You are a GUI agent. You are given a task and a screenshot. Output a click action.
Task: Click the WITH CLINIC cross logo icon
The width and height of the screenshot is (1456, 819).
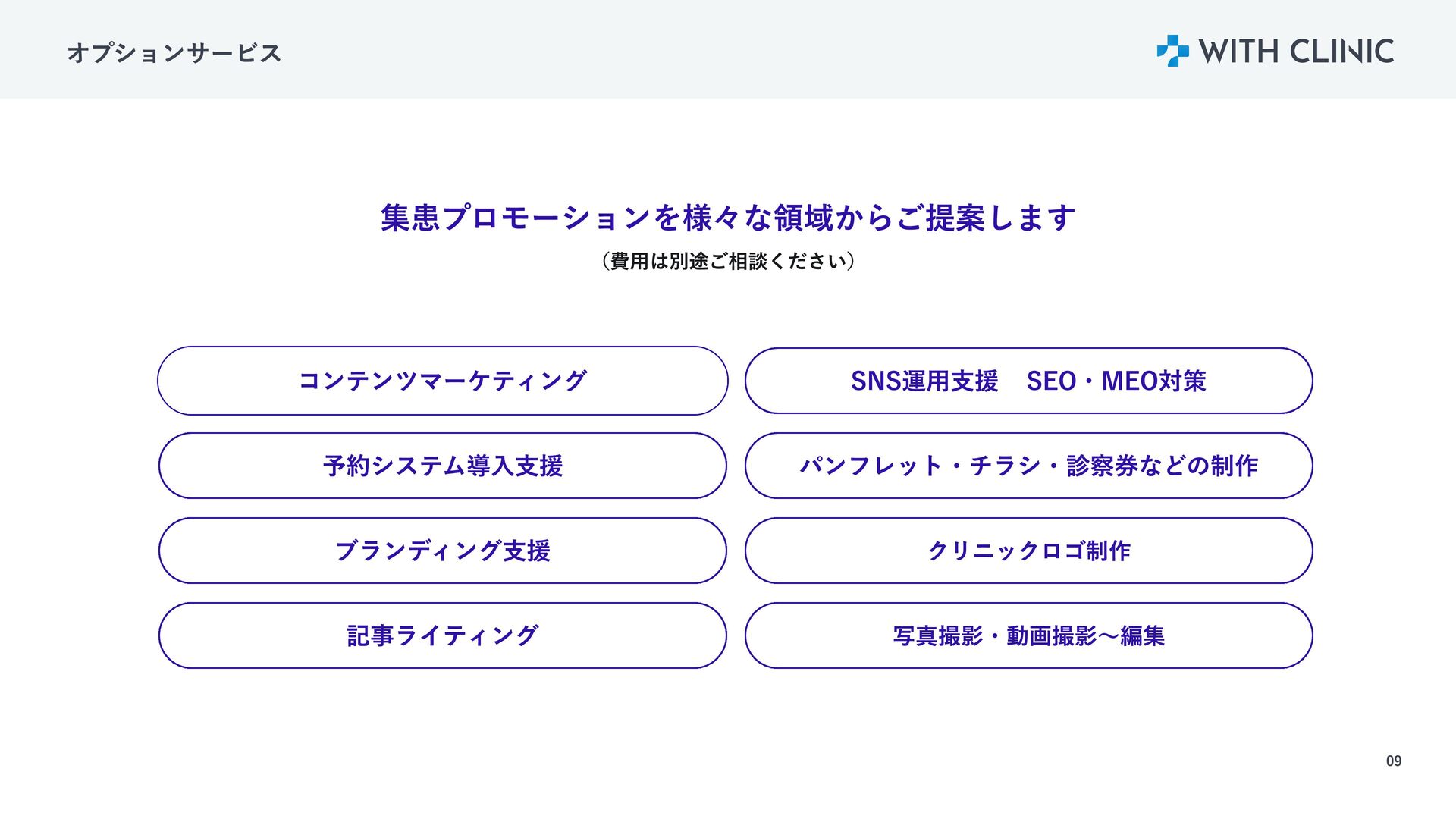1172,51
